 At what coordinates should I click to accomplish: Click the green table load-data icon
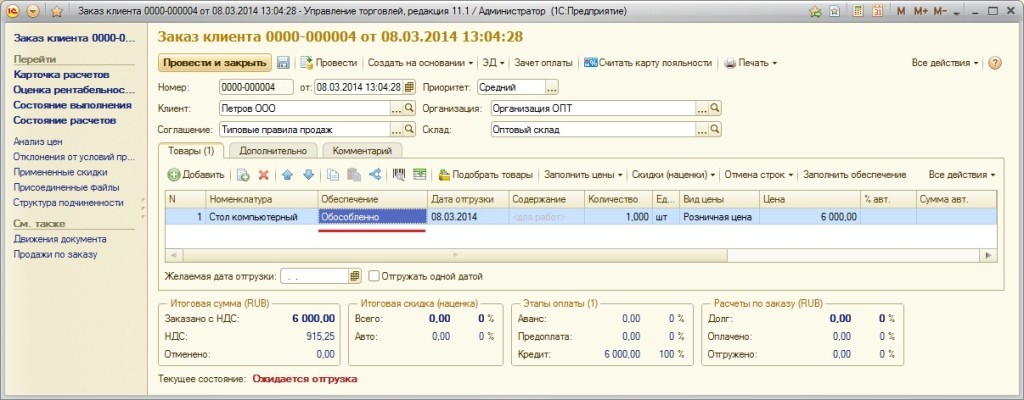pos(419,175)
